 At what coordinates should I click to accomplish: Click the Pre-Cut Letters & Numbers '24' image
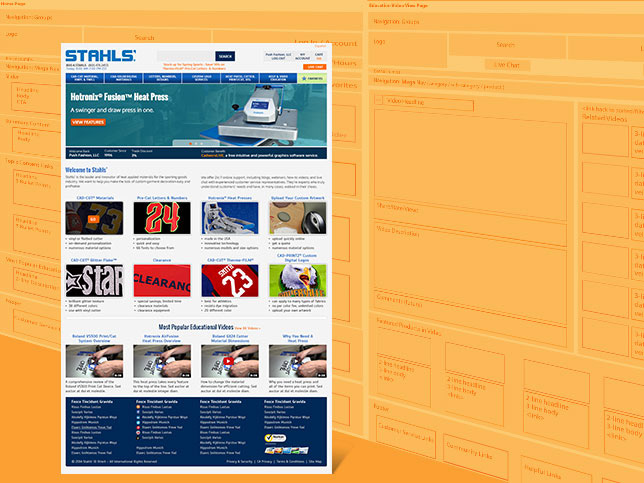pyautogui.click(x=158, y=217)
